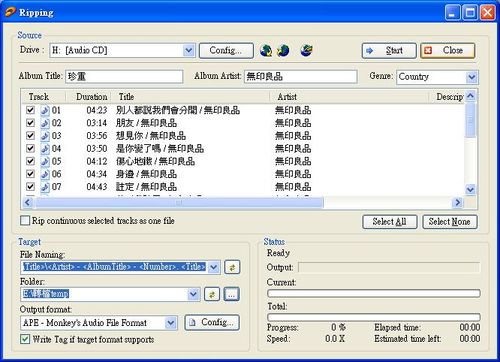Screen dimensions: 500x362
Task: Open the Output format dropdown
Action: click(x=171, y=323)
